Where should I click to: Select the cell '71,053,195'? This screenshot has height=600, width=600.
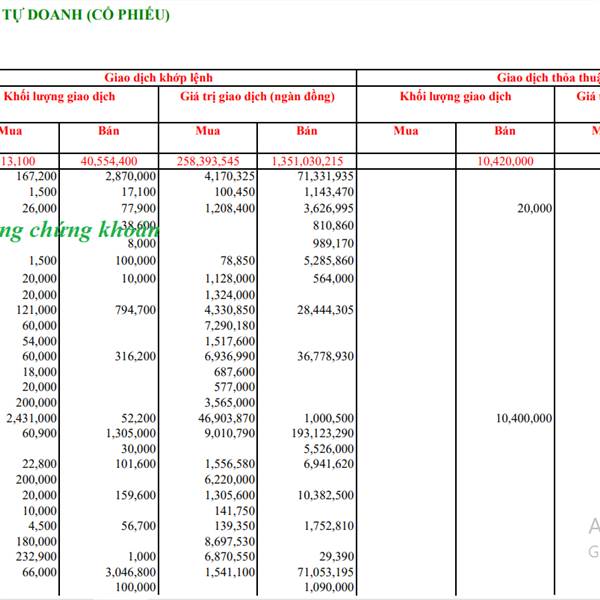pyautogui.click(x=326, y=572)
